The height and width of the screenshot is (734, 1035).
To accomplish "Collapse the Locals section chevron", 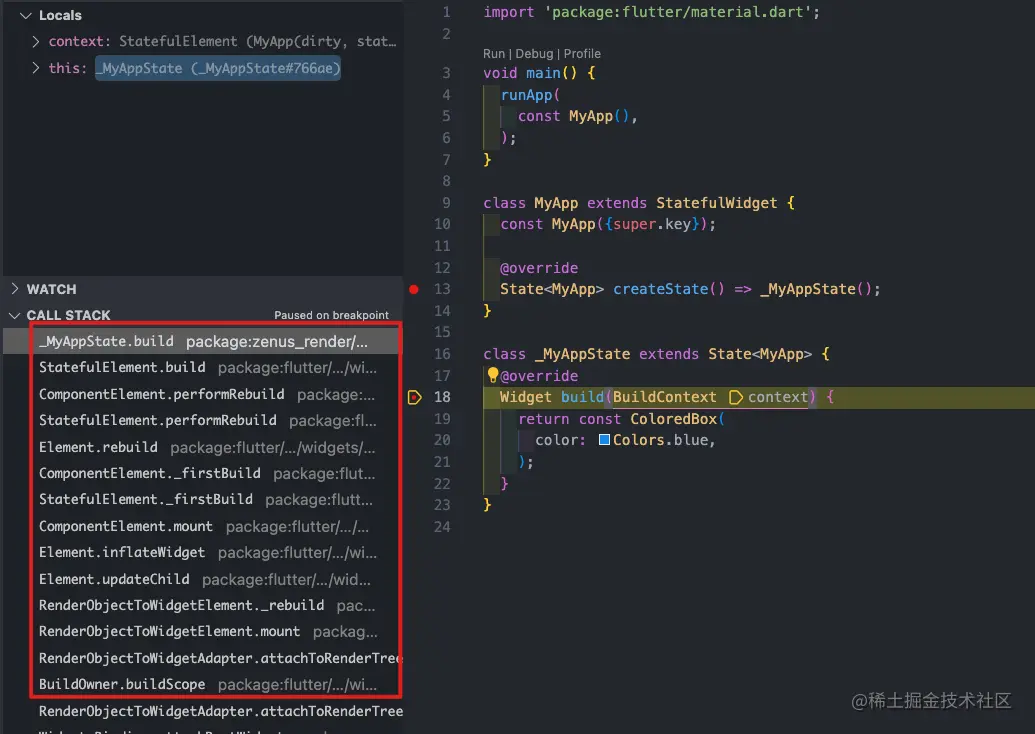I will pos(26,15).
